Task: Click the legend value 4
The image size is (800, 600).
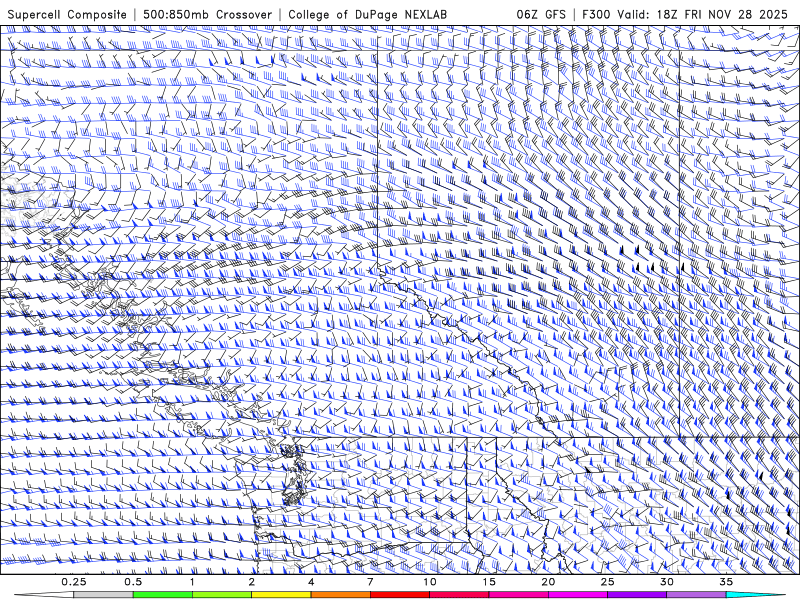Action: (x=311, y=582)
